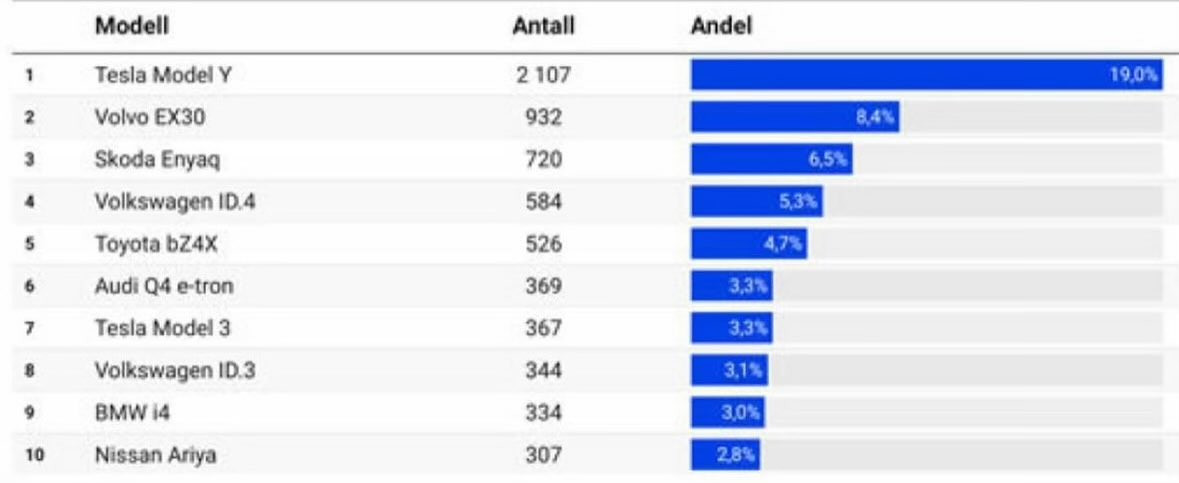Screen dimensions: 1179x483
Task: Select Tesla Model 3 in table
Action: click(x=162, y=328)
